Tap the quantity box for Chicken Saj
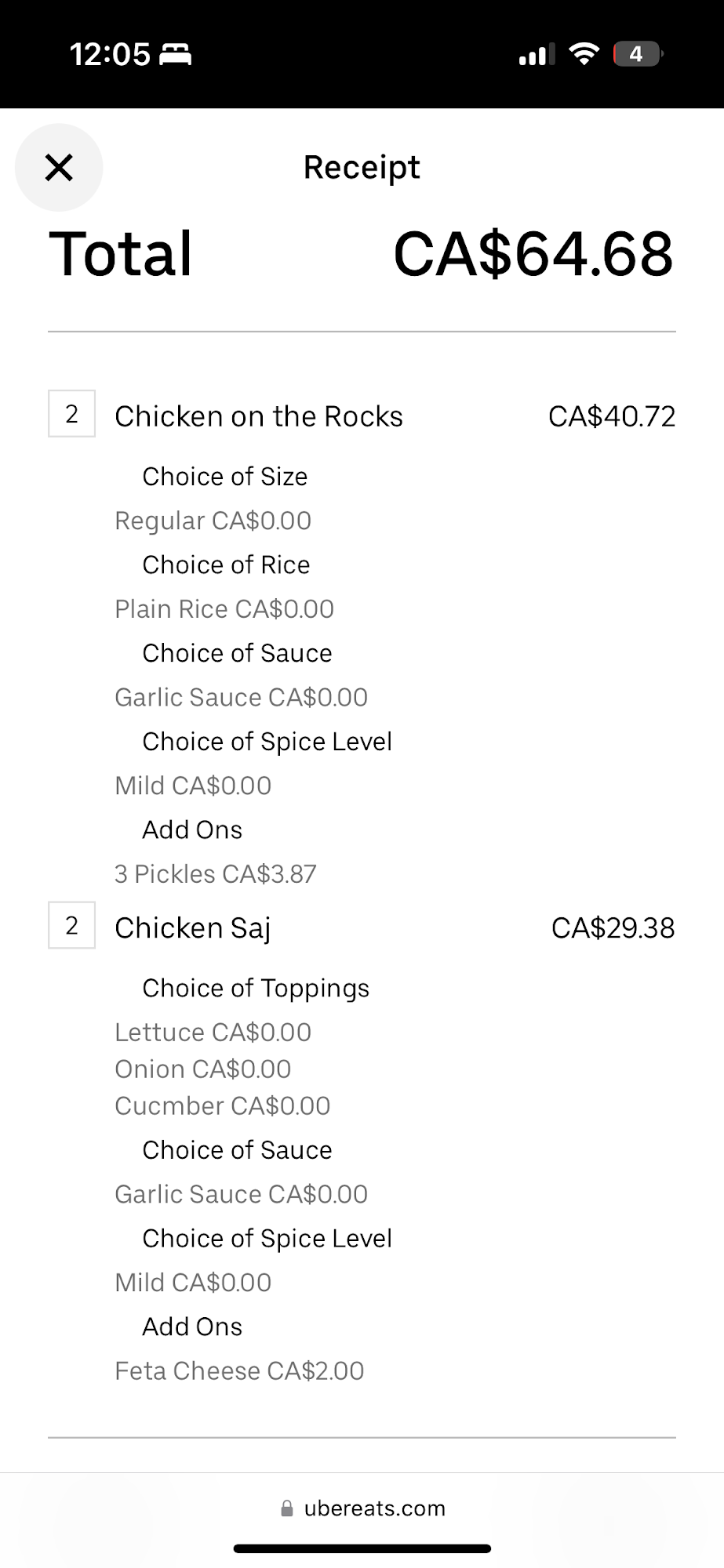This screenshot has height=1568, width=724. [71, 926]
